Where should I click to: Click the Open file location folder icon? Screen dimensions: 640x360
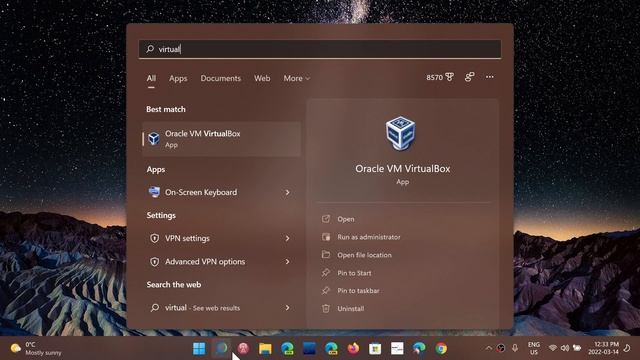[326, 255]
